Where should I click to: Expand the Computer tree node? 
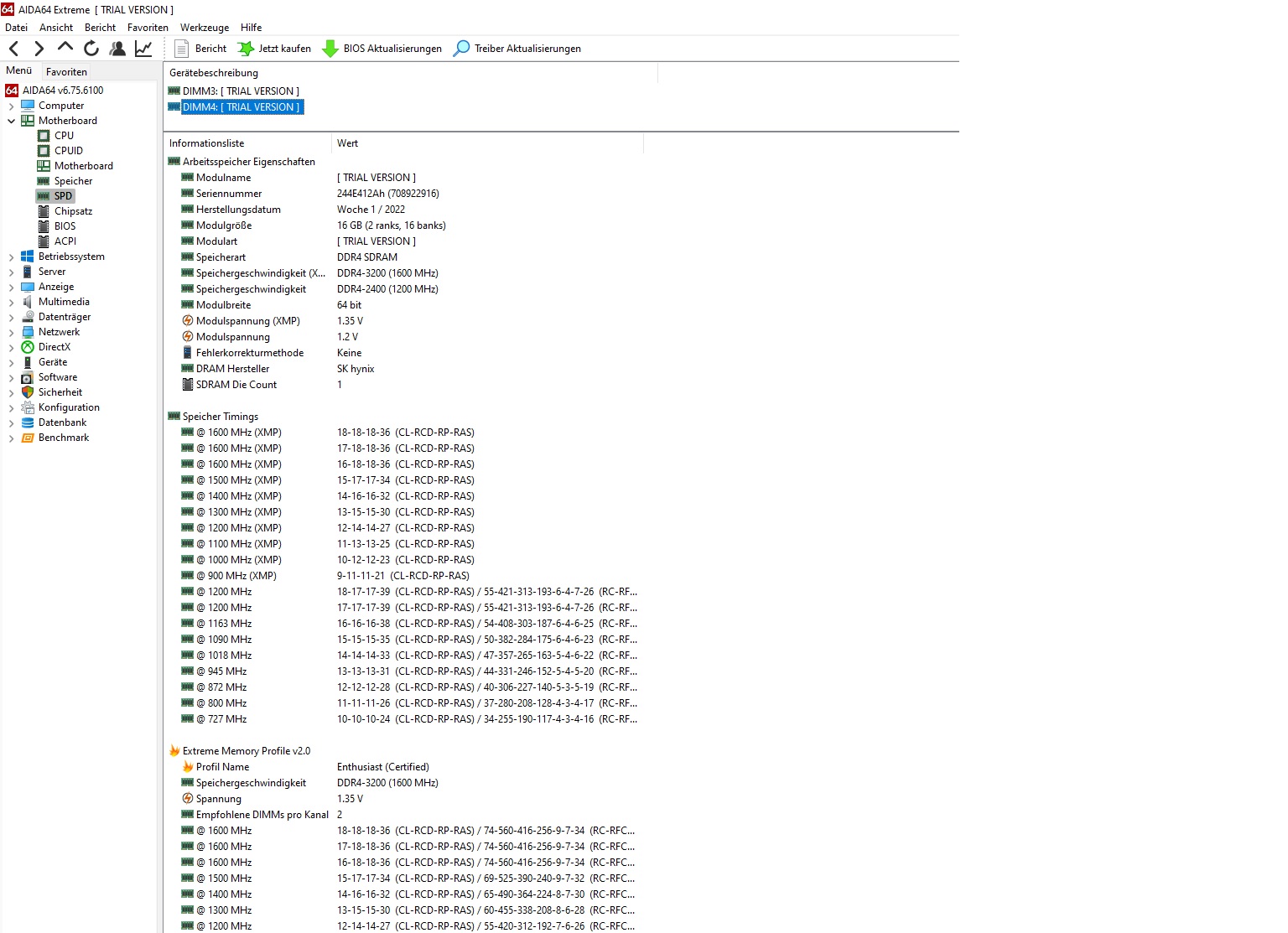tap(11, 106)
